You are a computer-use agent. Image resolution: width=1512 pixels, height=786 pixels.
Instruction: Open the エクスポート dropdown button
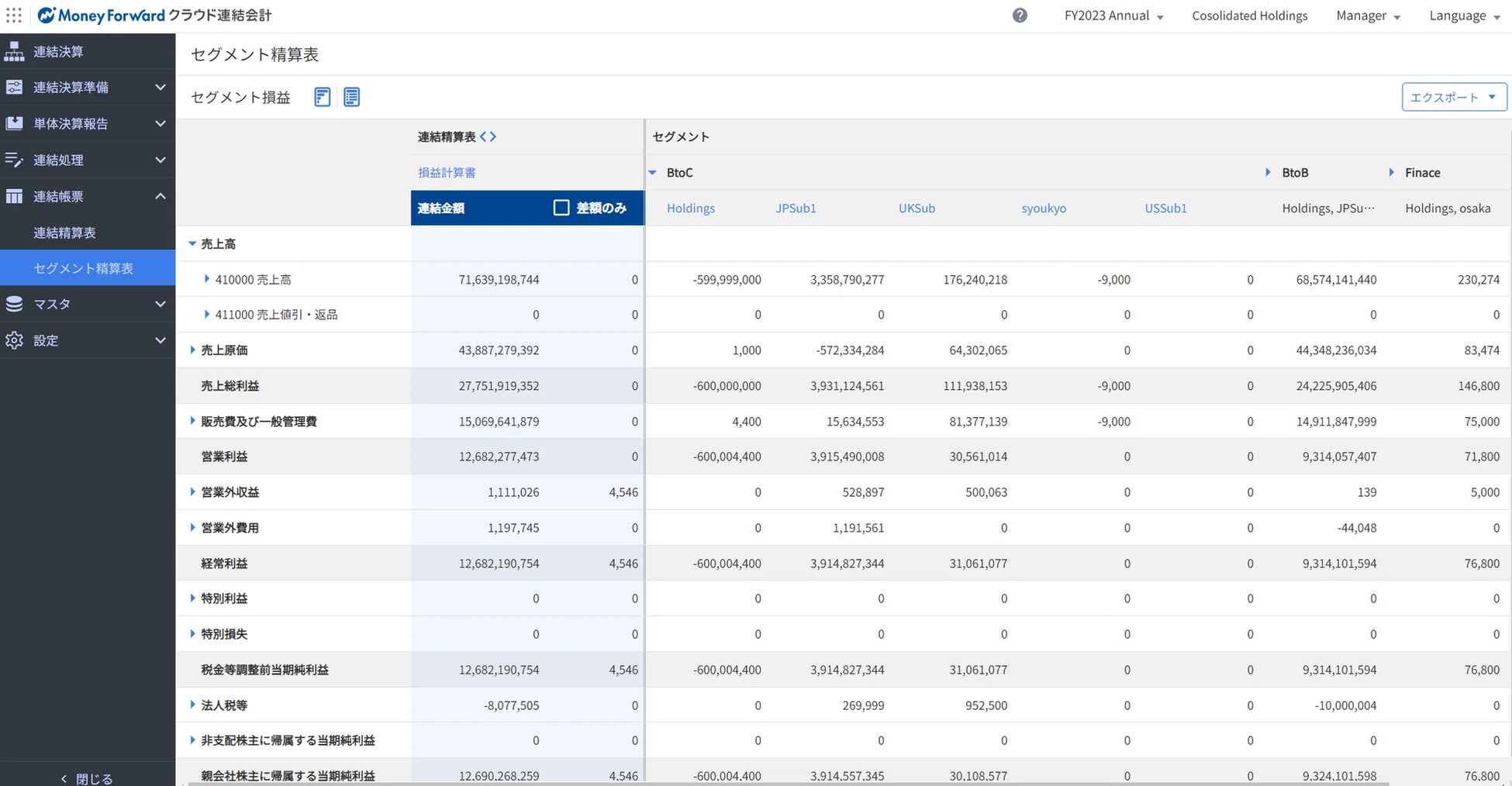tap(1453, 98)
